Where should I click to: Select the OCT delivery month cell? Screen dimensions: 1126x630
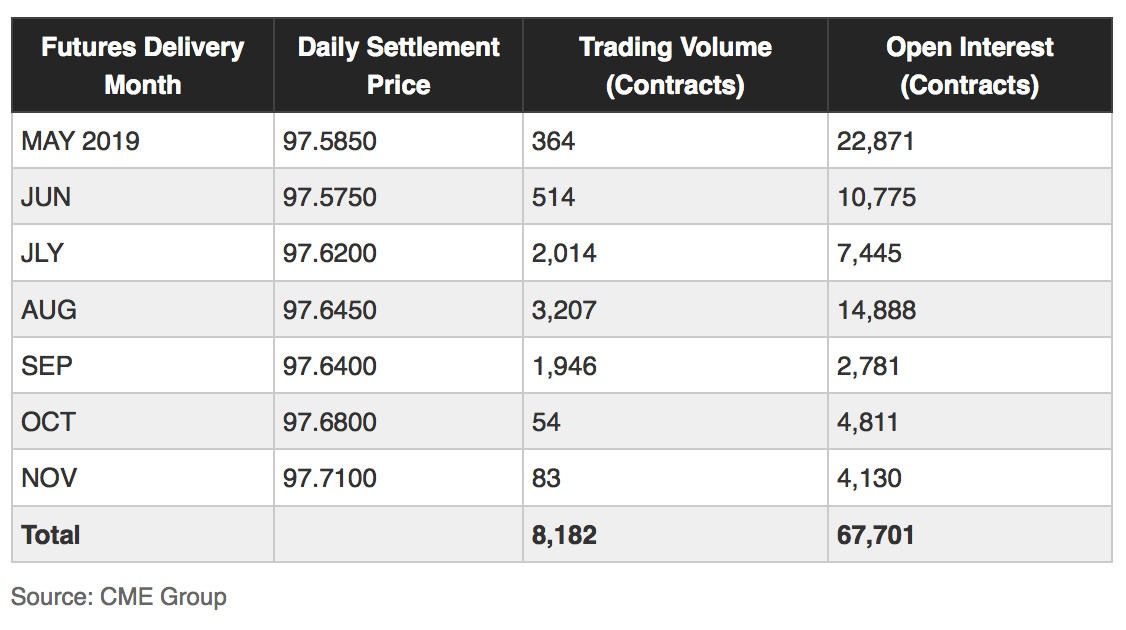(48, 422)
